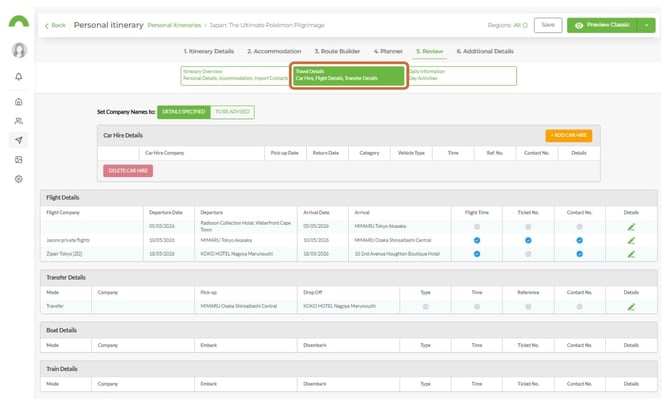Click the eye icon in Preview Classic button
Viewport: 670px width, 399px height.
click(579, 25)
